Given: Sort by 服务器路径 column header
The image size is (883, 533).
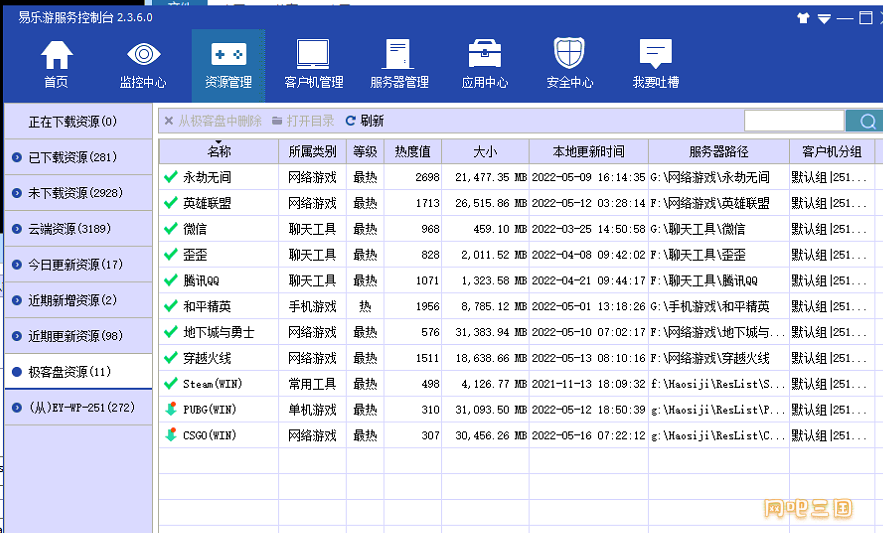Looking at the screenshot, I should pyautogui.click(x=719, y=152).
